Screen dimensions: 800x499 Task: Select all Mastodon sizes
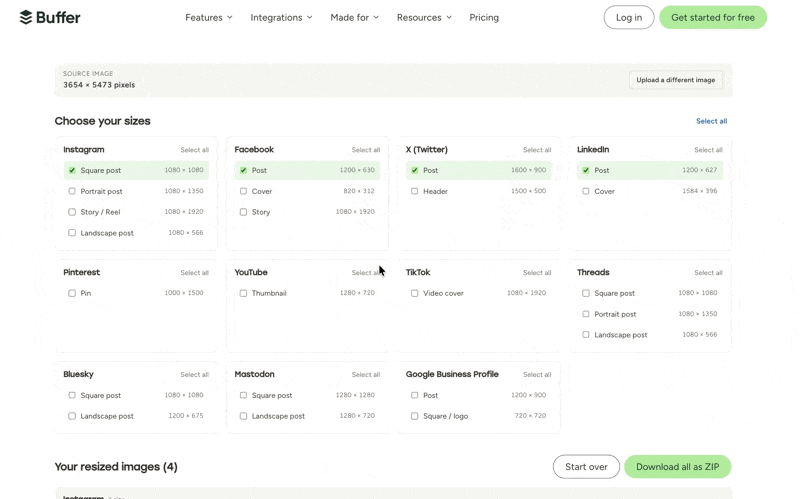[366, 375]
